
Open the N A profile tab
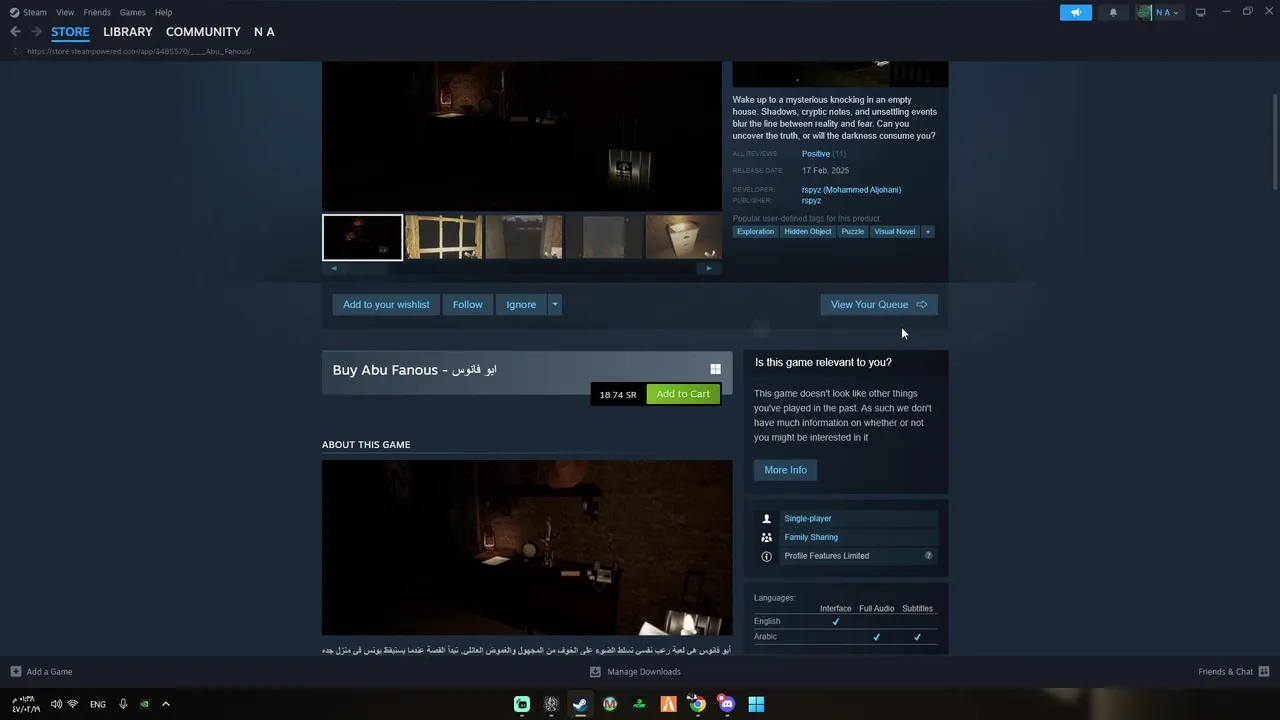click(x=264, y=32)
